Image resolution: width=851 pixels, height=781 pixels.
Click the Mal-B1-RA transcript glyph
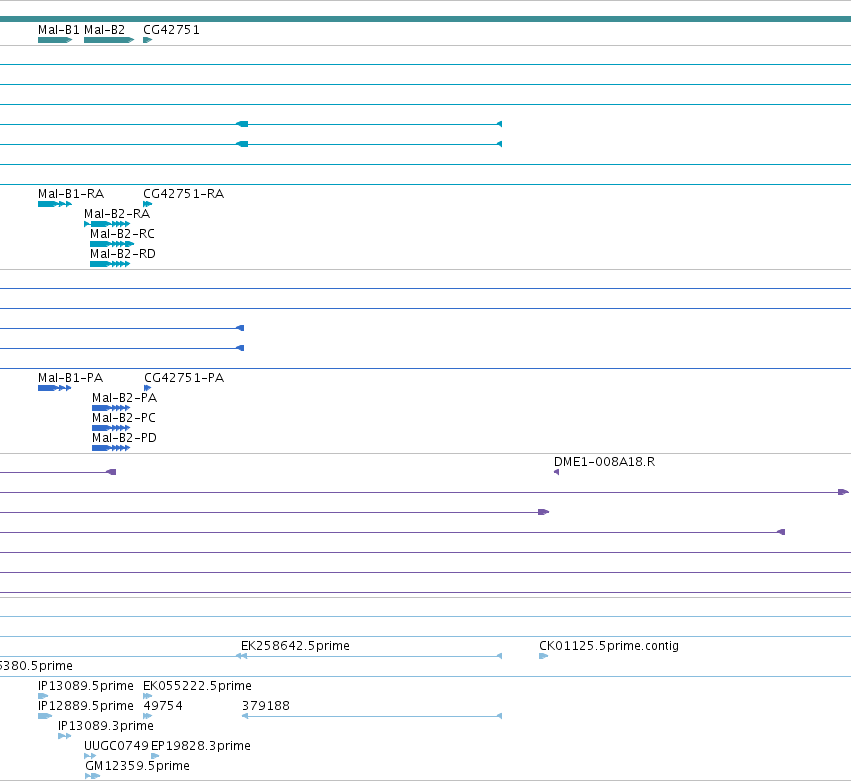point(55,204)
